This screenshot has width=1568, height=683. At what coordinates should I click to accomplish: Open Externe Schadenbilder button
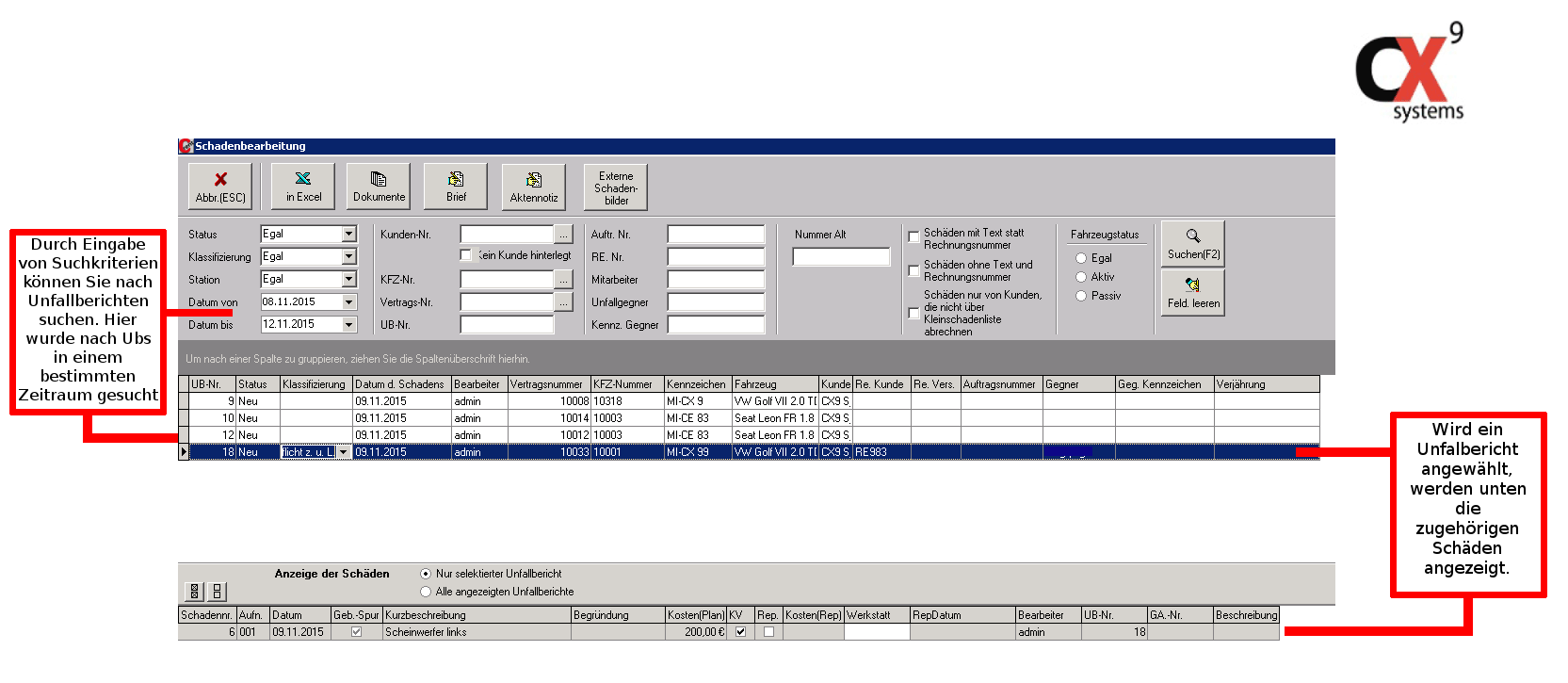tap(616, 187)
